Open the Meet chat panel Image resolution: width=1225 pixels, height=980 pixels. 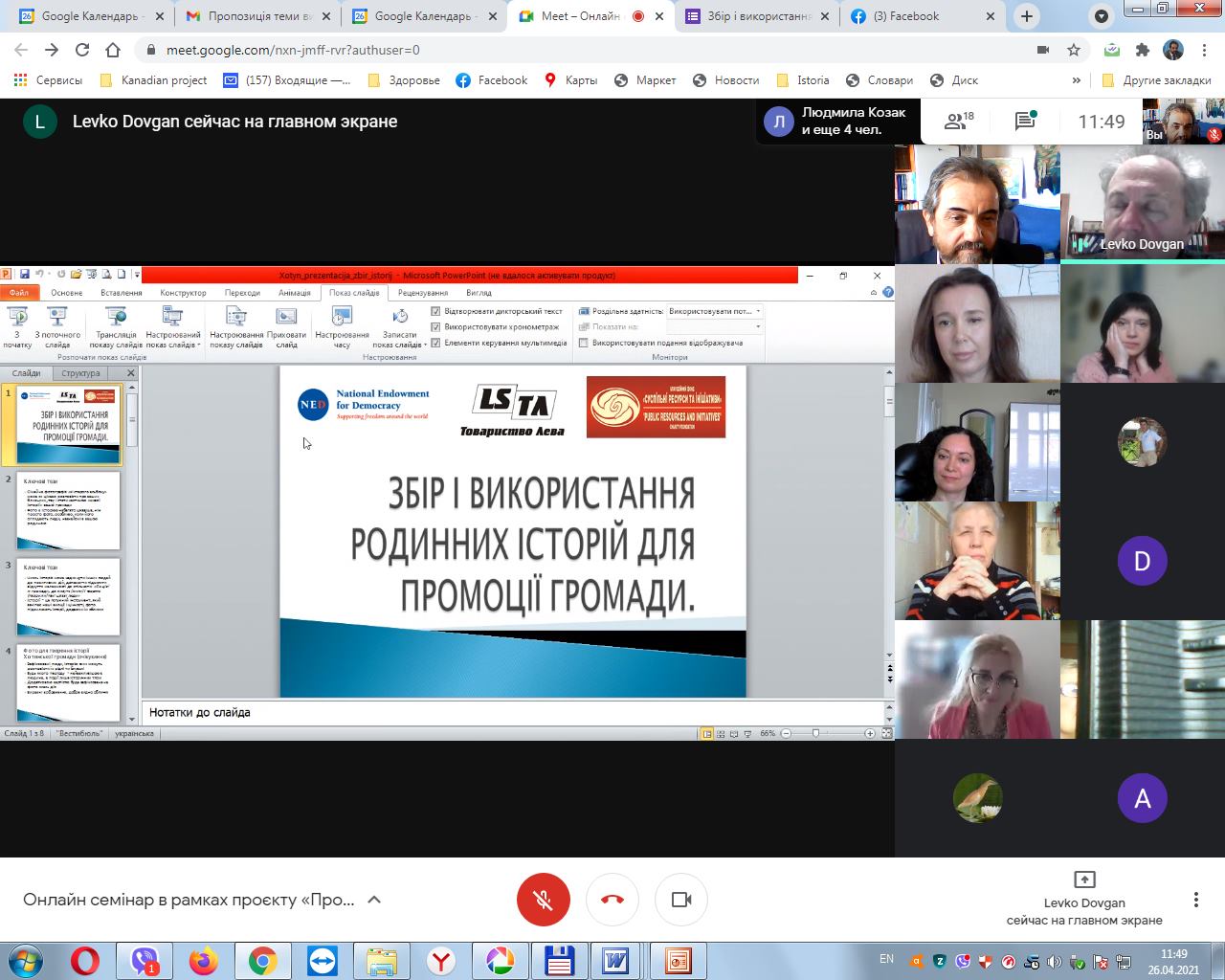pos(1025,122)
